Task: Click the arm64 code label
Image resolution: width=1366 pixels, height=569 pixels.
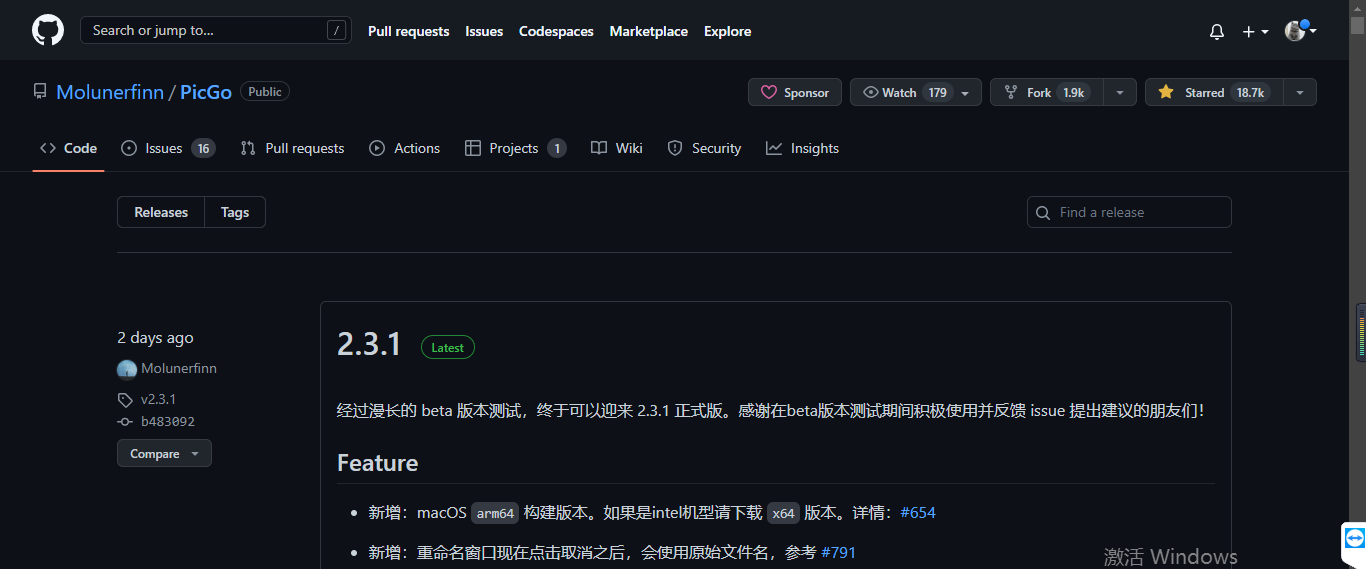Action: tap(495, 513)
